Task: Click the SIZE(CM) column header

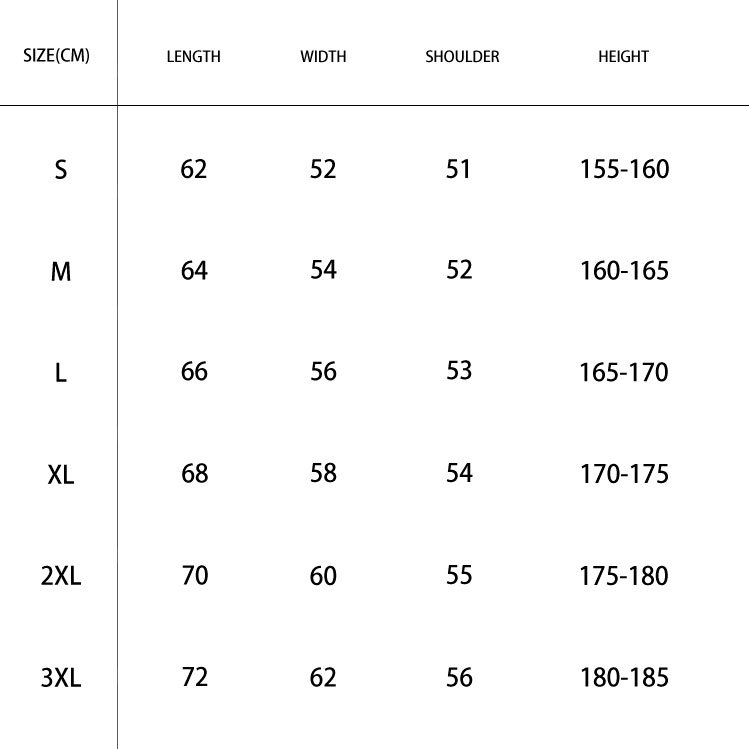Action: point(57,56)
